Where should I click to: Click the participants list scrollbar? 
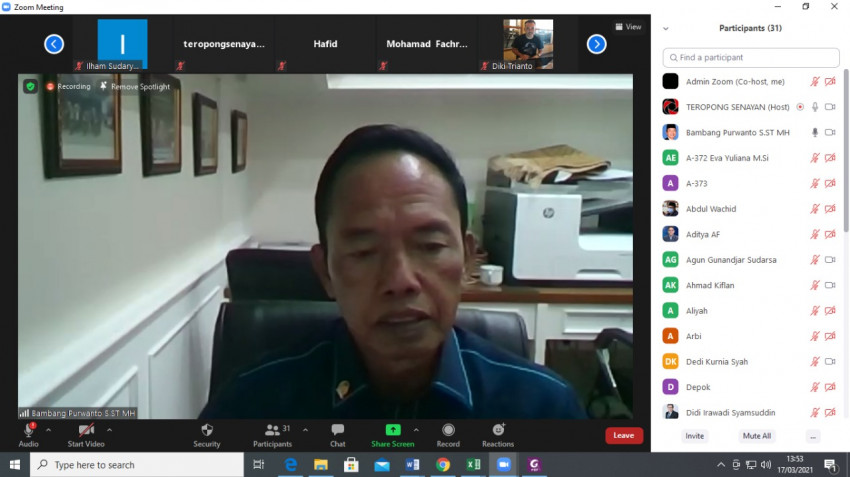coord(846,151)
